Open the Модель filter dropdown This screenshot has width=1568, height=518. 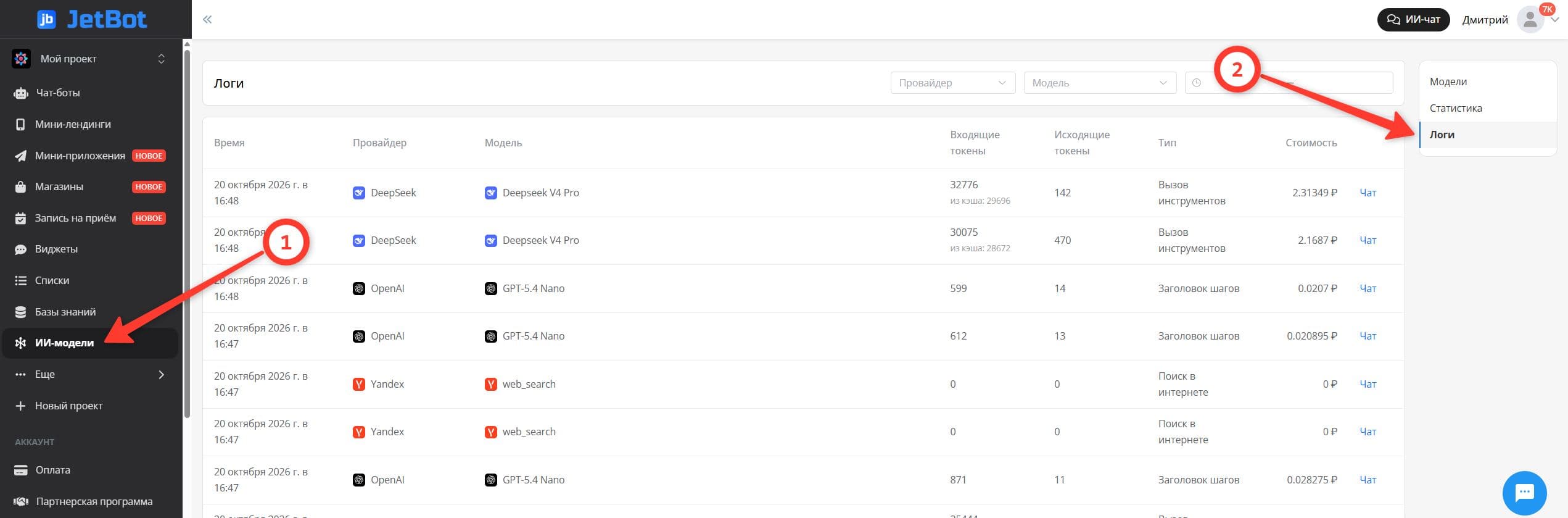click(x=1100, y=83)
